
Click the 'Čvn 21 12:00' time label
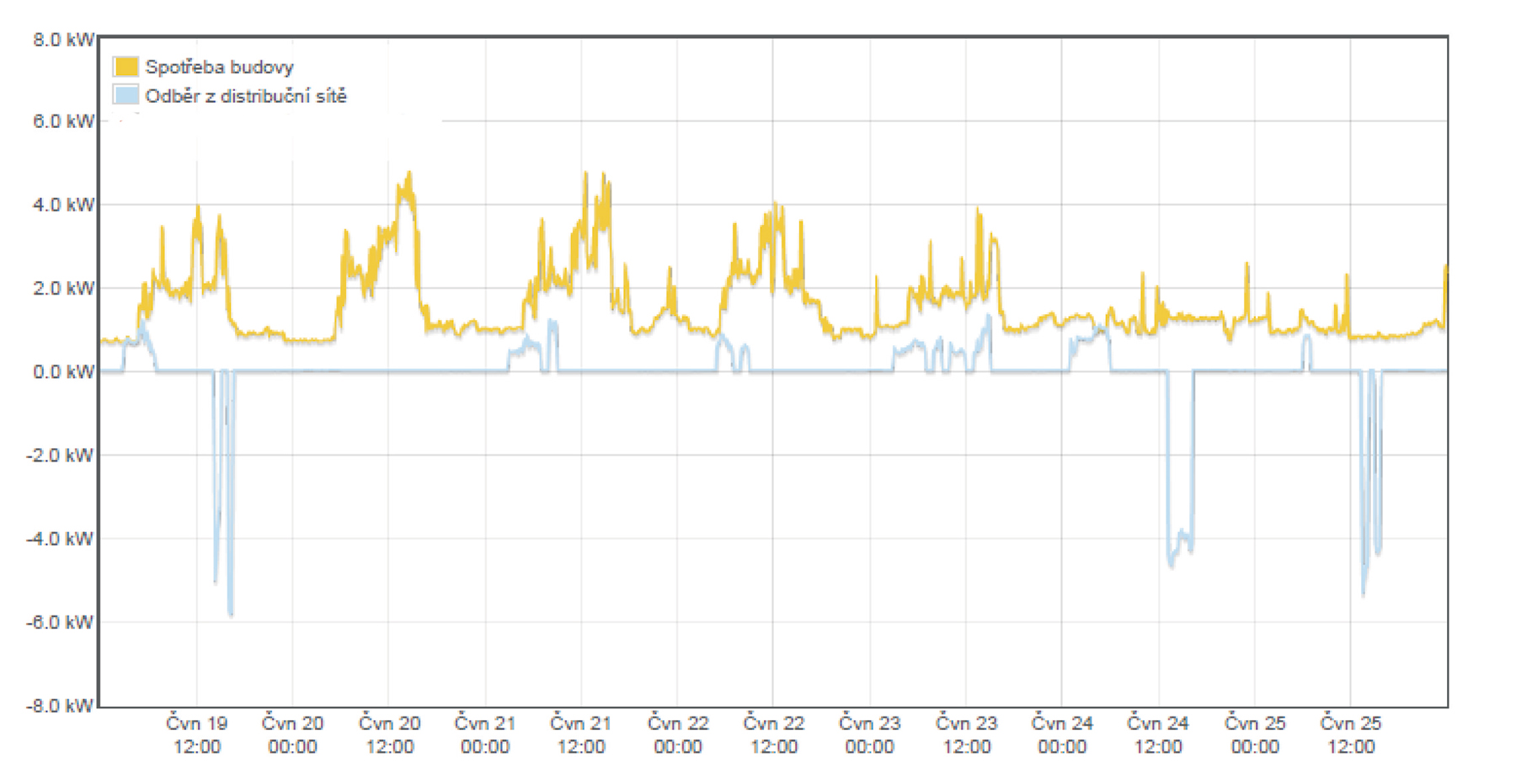tap(581, 734)
